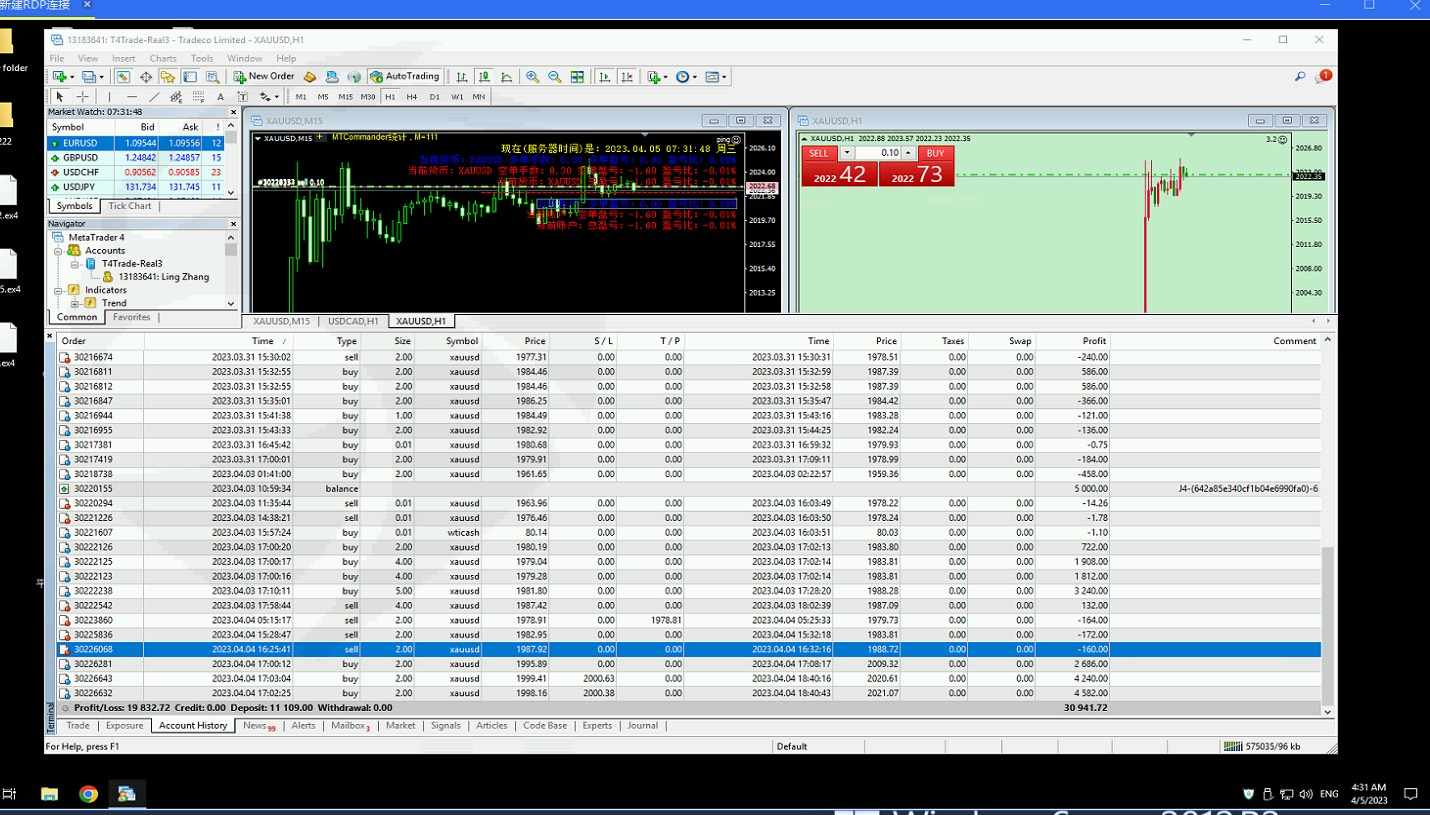Collapse the T4Trade-Real3 tree node
This screenshot has width=1430, height=815.
click(75, 263)
